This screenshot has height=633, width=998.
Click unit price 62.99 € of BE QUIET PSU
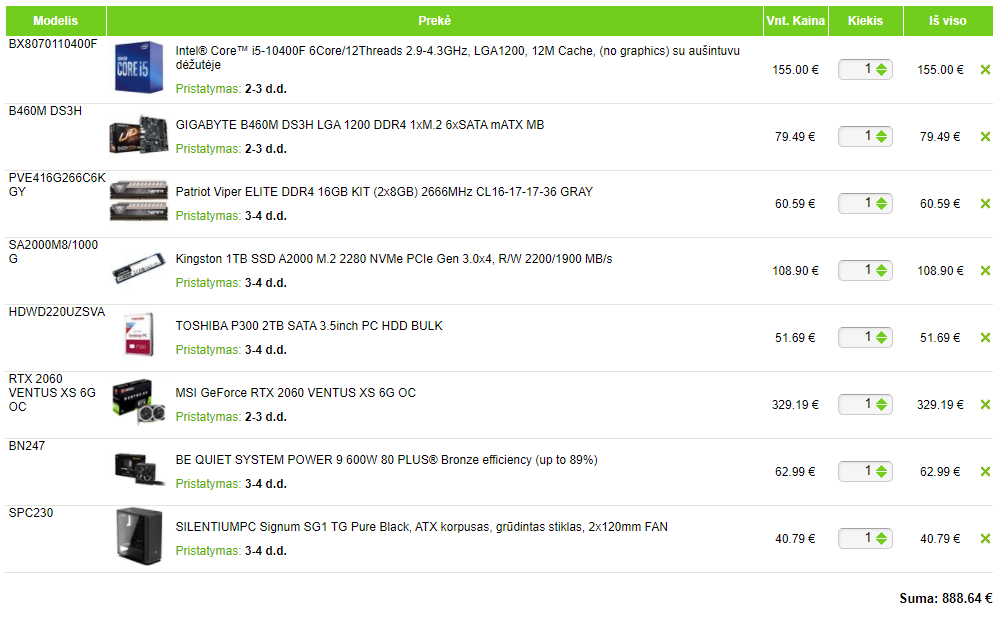click(795, 471)
